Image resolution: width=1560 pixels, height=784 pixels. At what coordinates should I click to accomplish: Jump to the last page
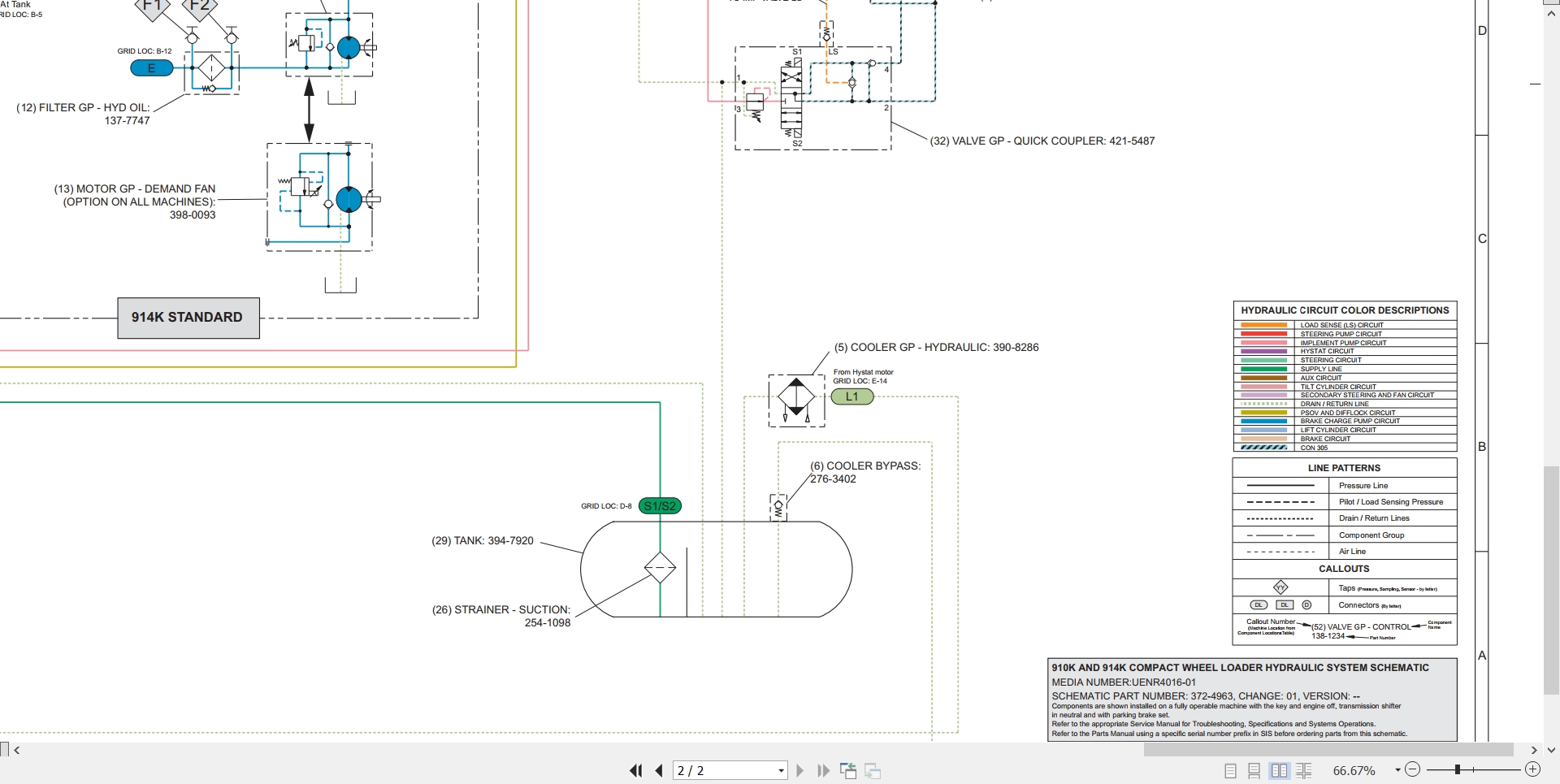823,770
